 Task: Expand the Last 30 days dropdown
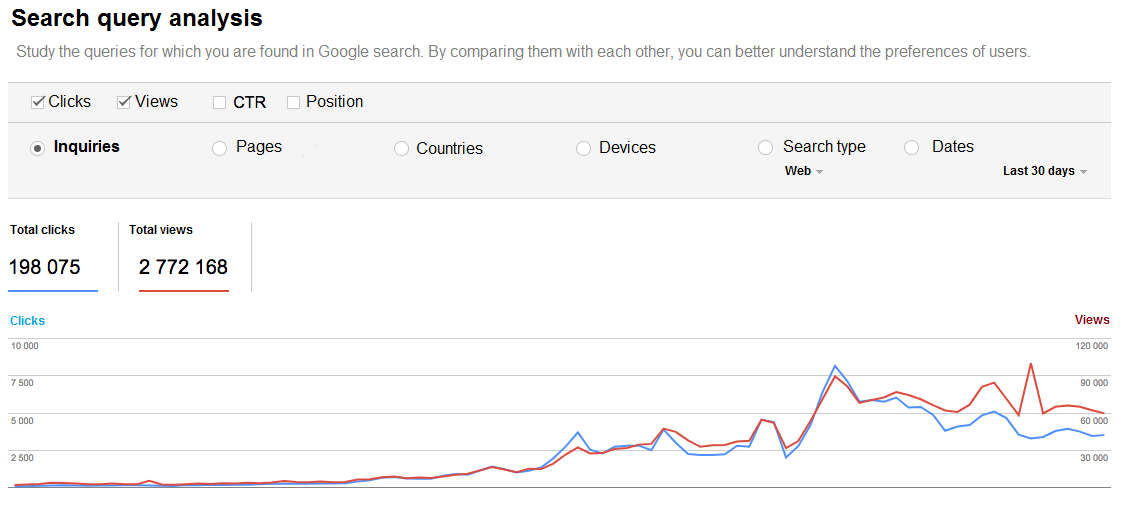1044,171
